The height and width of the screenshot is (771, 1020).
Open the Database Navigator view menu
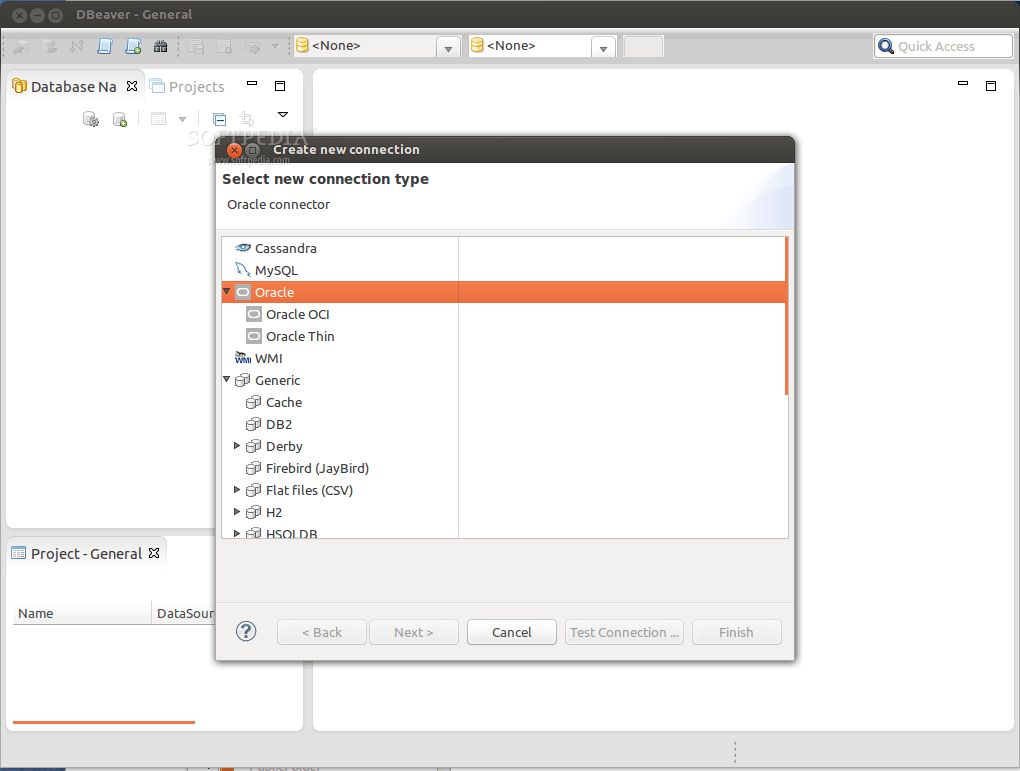pyautogui.click(x=283, y=113)
